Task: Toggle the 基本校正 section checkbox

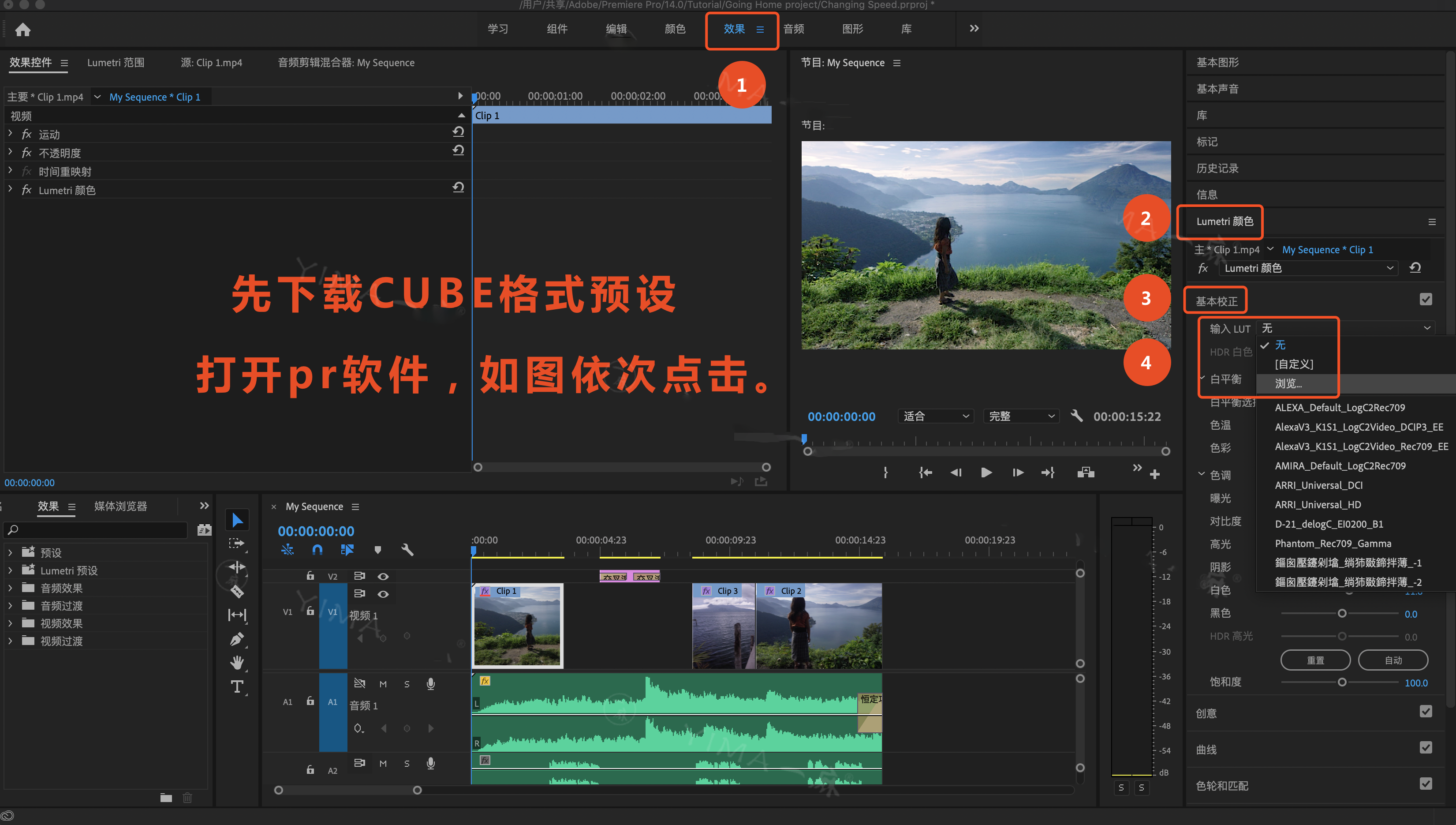Action: point(1426,299)
